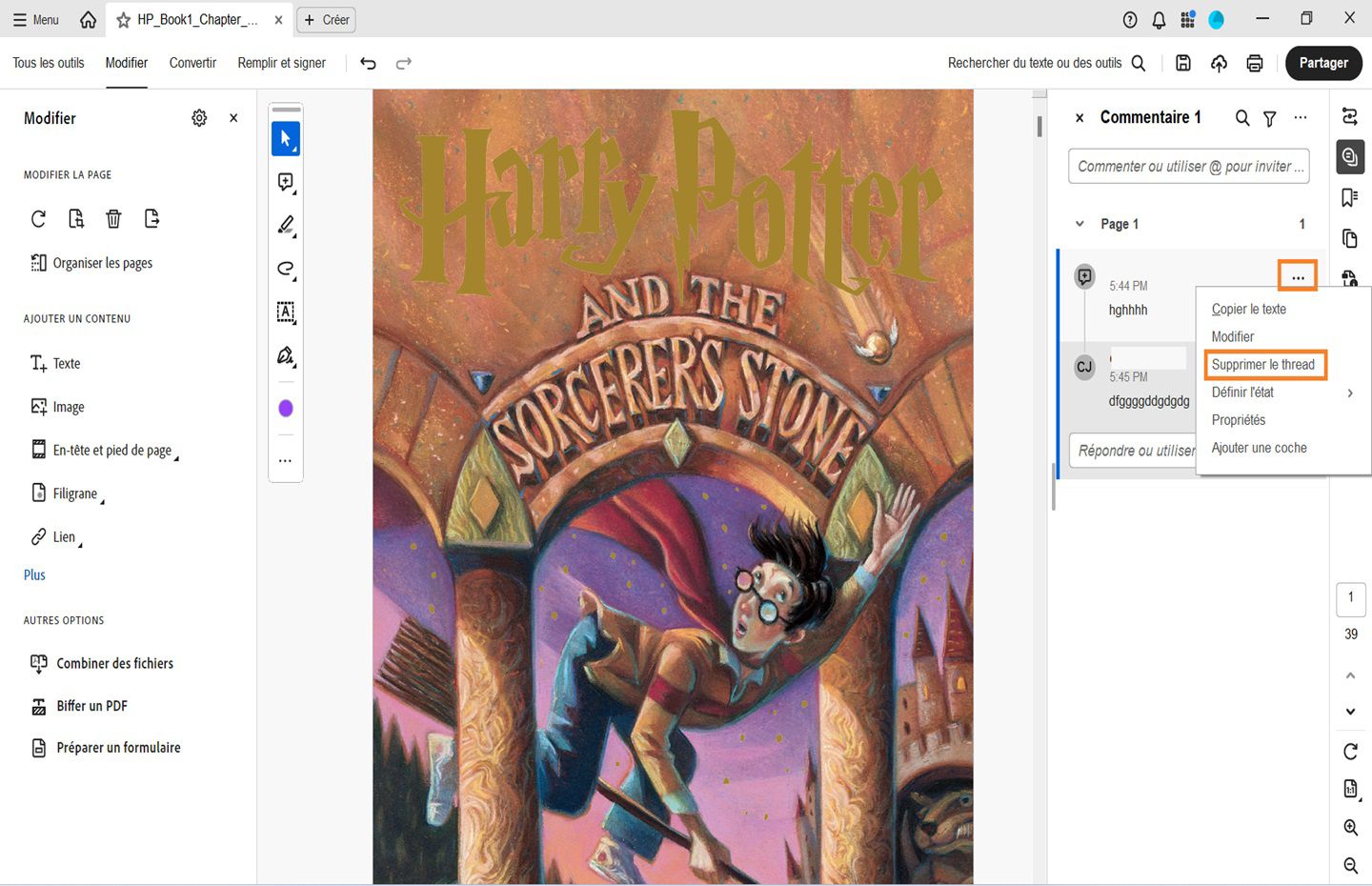
Task: Upload the file to the cloud
Action: [1219, 63]
